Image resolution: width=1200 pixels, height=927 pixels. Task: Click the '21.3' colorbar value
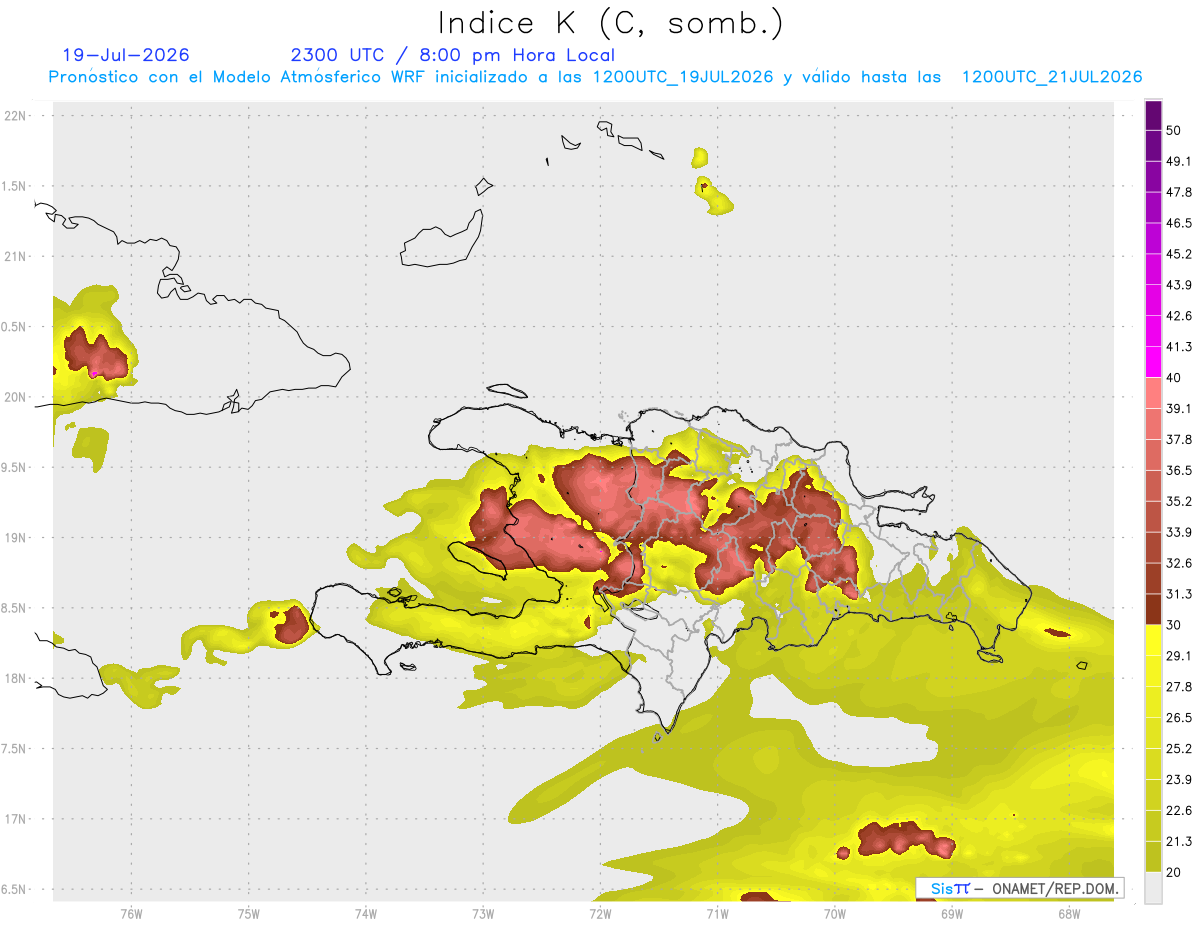click(x=1179, y=841)
